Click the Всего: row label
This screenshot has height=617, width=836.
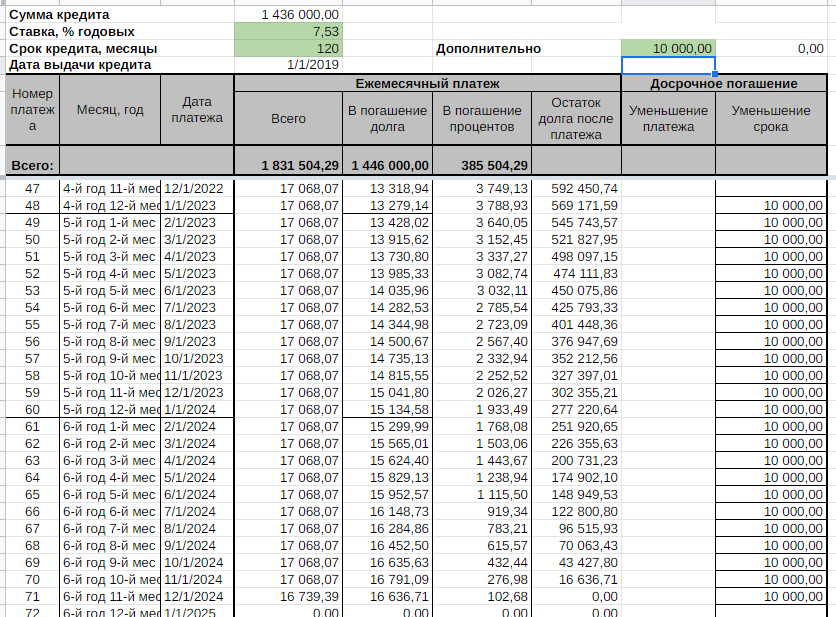tap(32, 165)
